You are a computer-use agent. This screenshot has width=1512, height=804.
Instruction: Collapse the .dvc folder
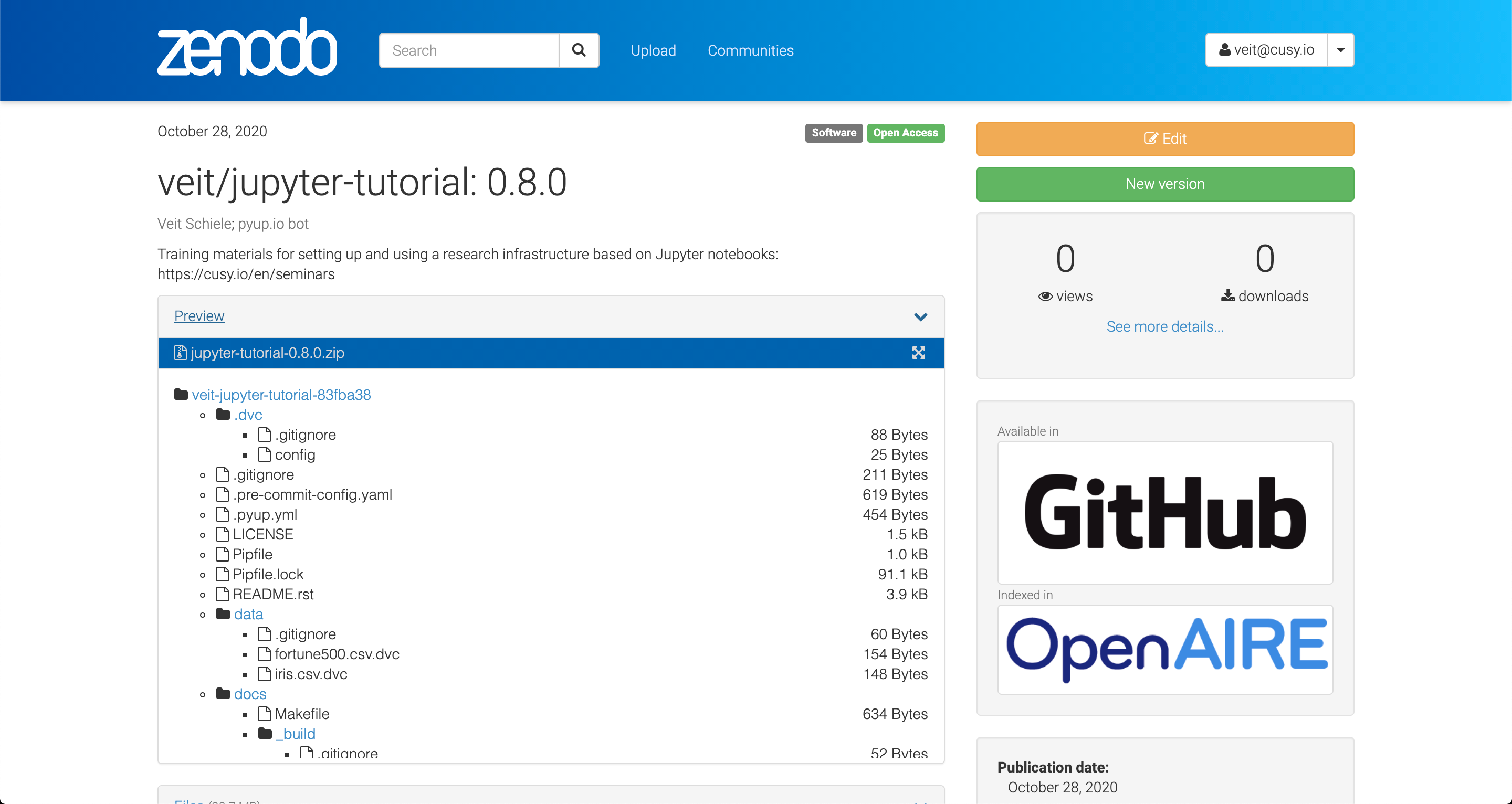(x=248, y=414)
